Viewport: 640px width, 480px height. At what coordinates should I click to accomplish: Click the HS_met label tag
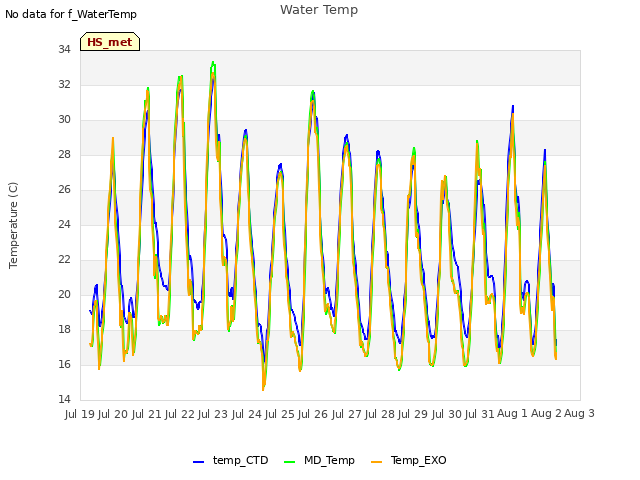coord(110,42)
